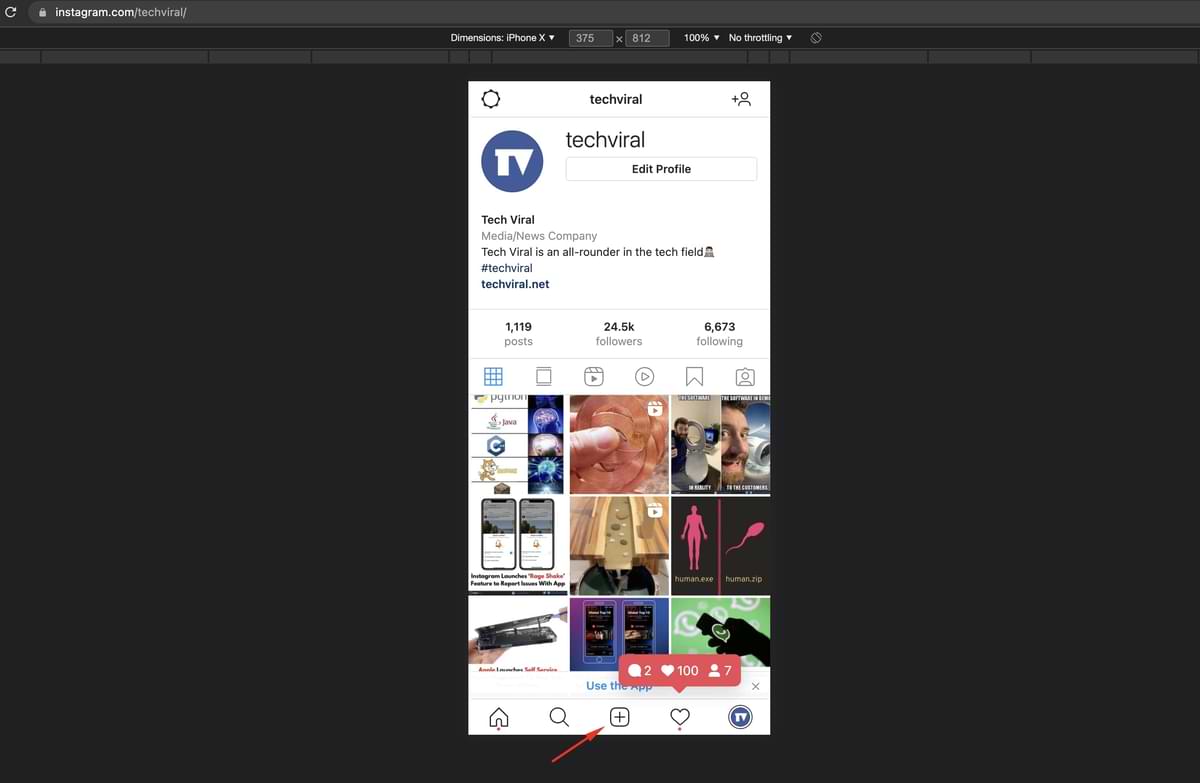The height and width of the screenshot is (783, 1200).
Task: Open the Tagged photos tab
Action: click(745, 377)
